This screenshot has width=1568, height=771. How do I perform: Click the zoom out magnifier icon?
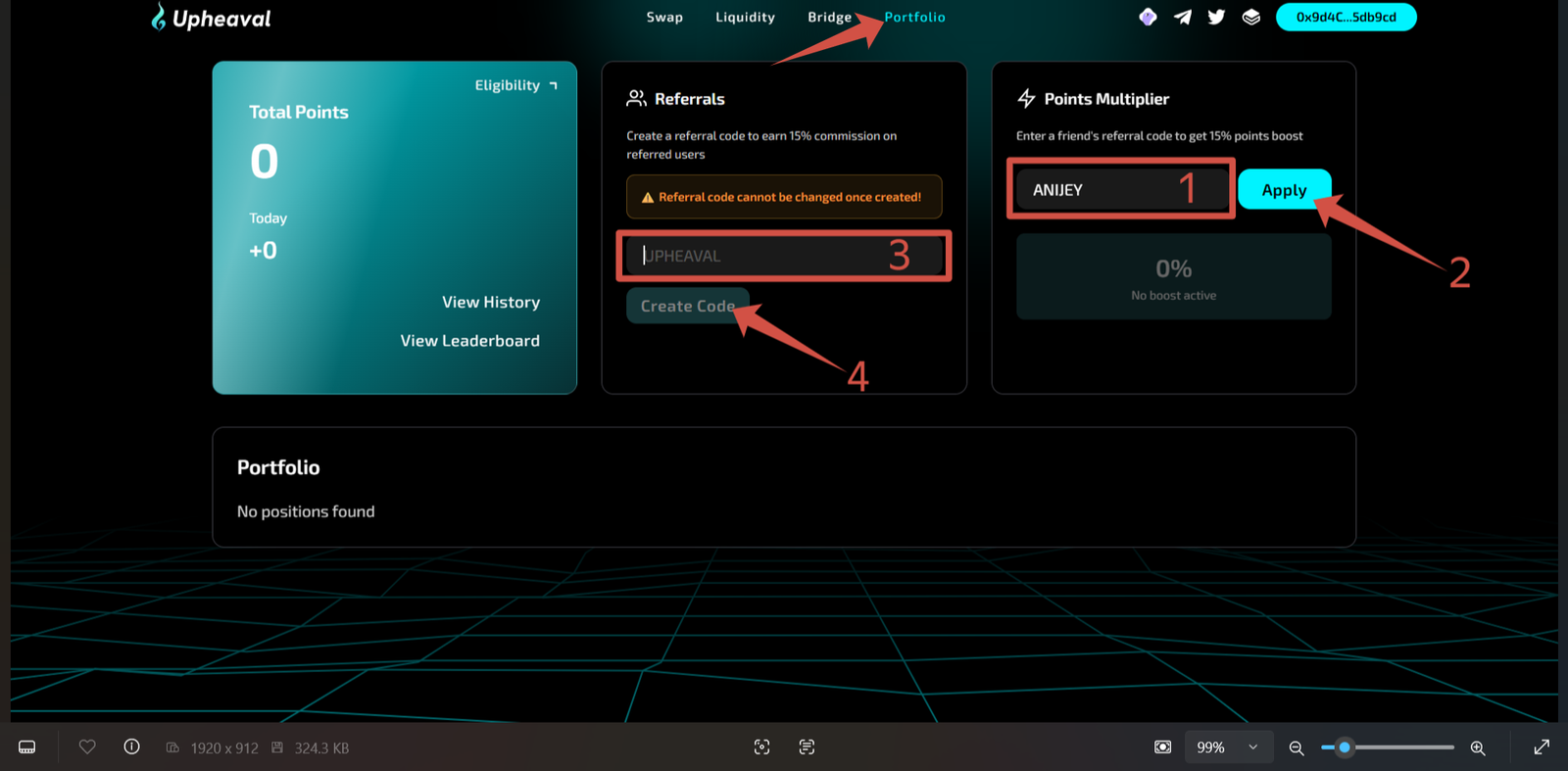point(1296,747)
